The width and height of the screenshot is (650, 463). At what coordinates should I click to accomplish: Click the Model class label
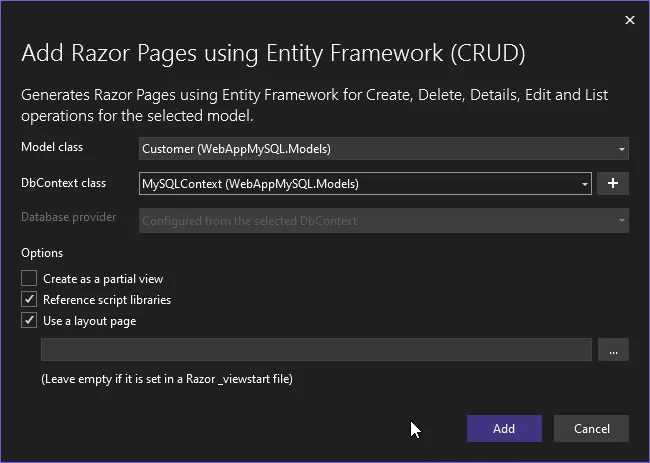53,148
